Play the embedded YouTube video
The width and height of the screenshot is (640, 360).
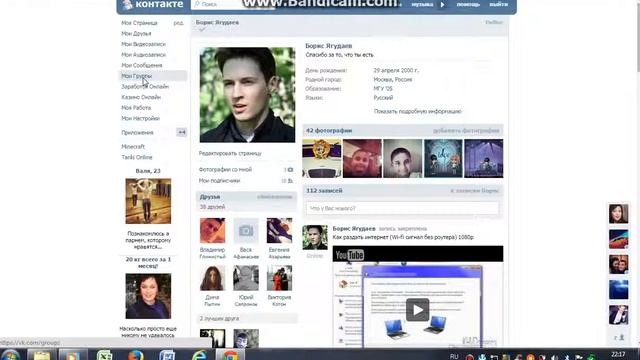(x=417, y=310)
